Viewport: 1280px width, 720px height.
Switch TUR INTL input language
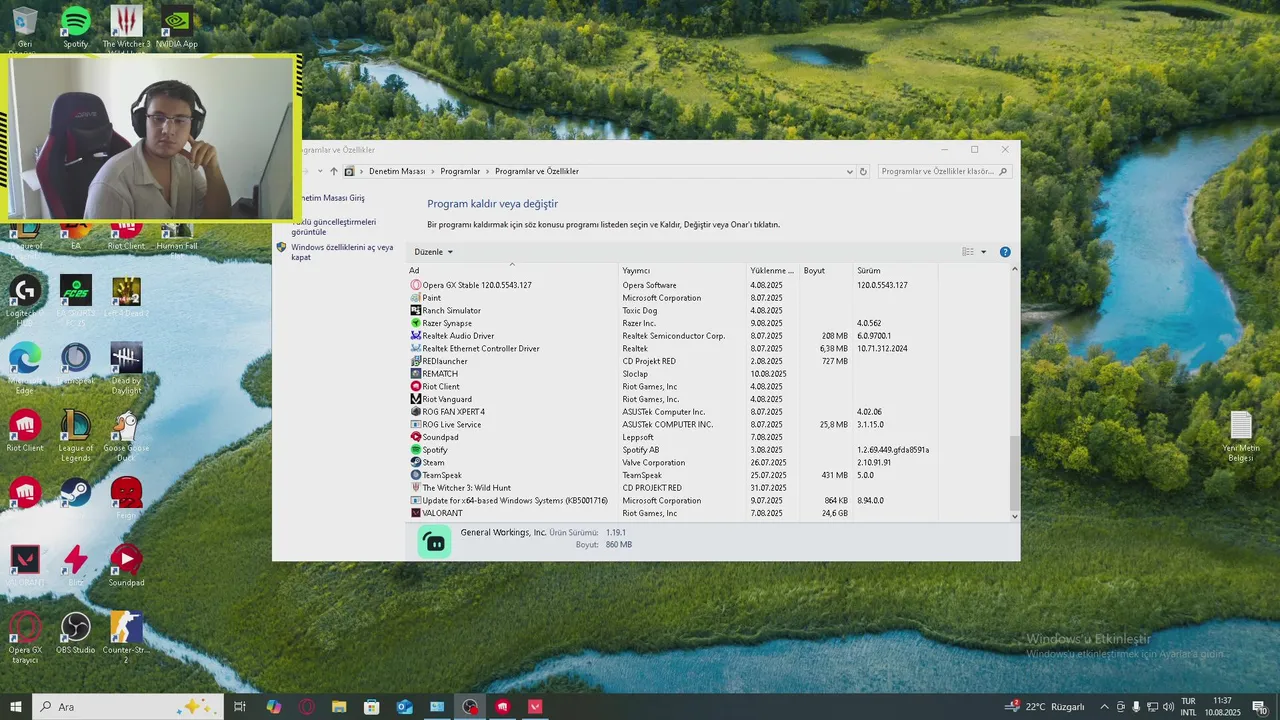(x=1188, y=707)
